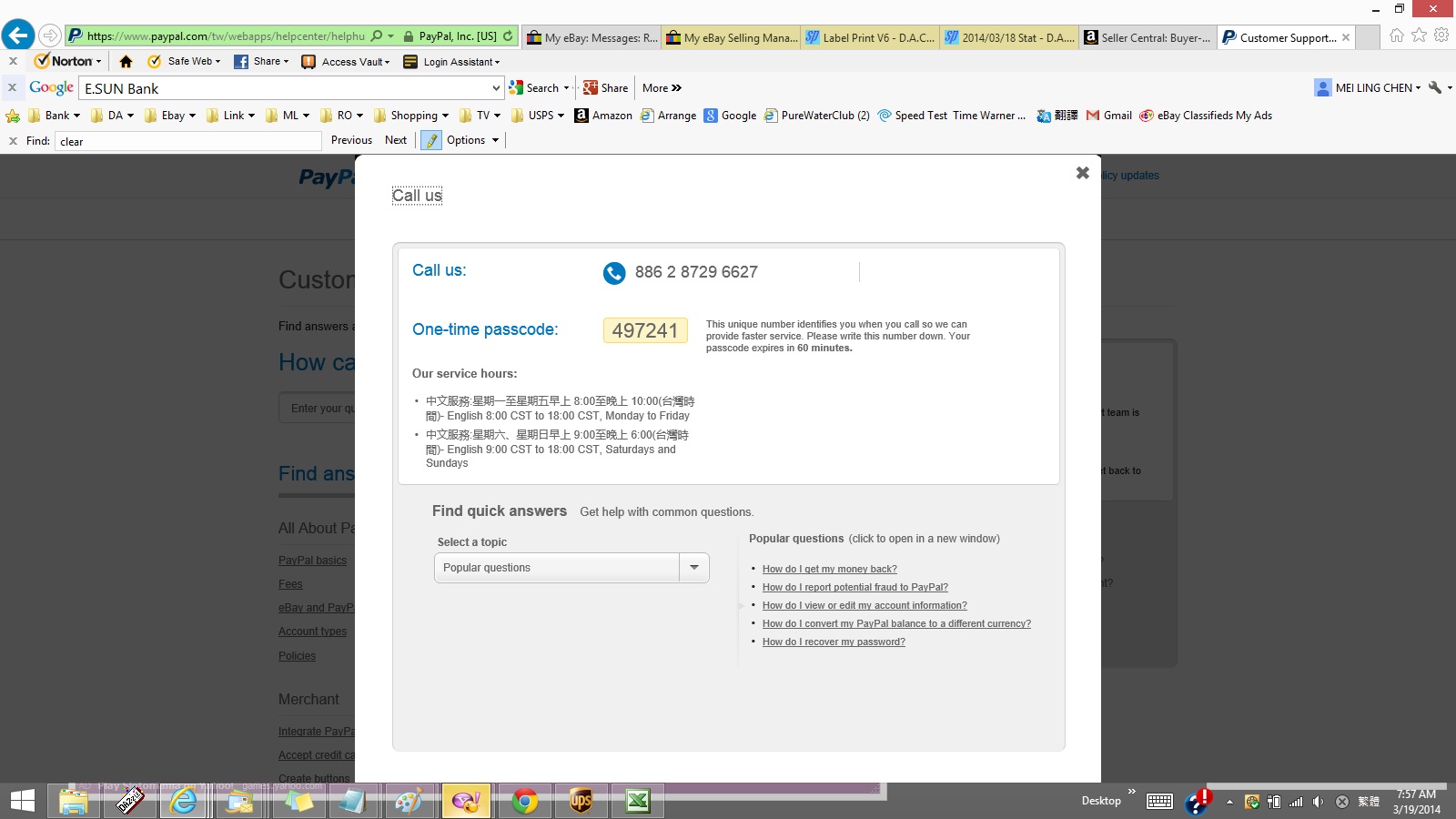Open the browser tools gear icon
This screenshot has height=819, width=1456.
point(1441,35)
